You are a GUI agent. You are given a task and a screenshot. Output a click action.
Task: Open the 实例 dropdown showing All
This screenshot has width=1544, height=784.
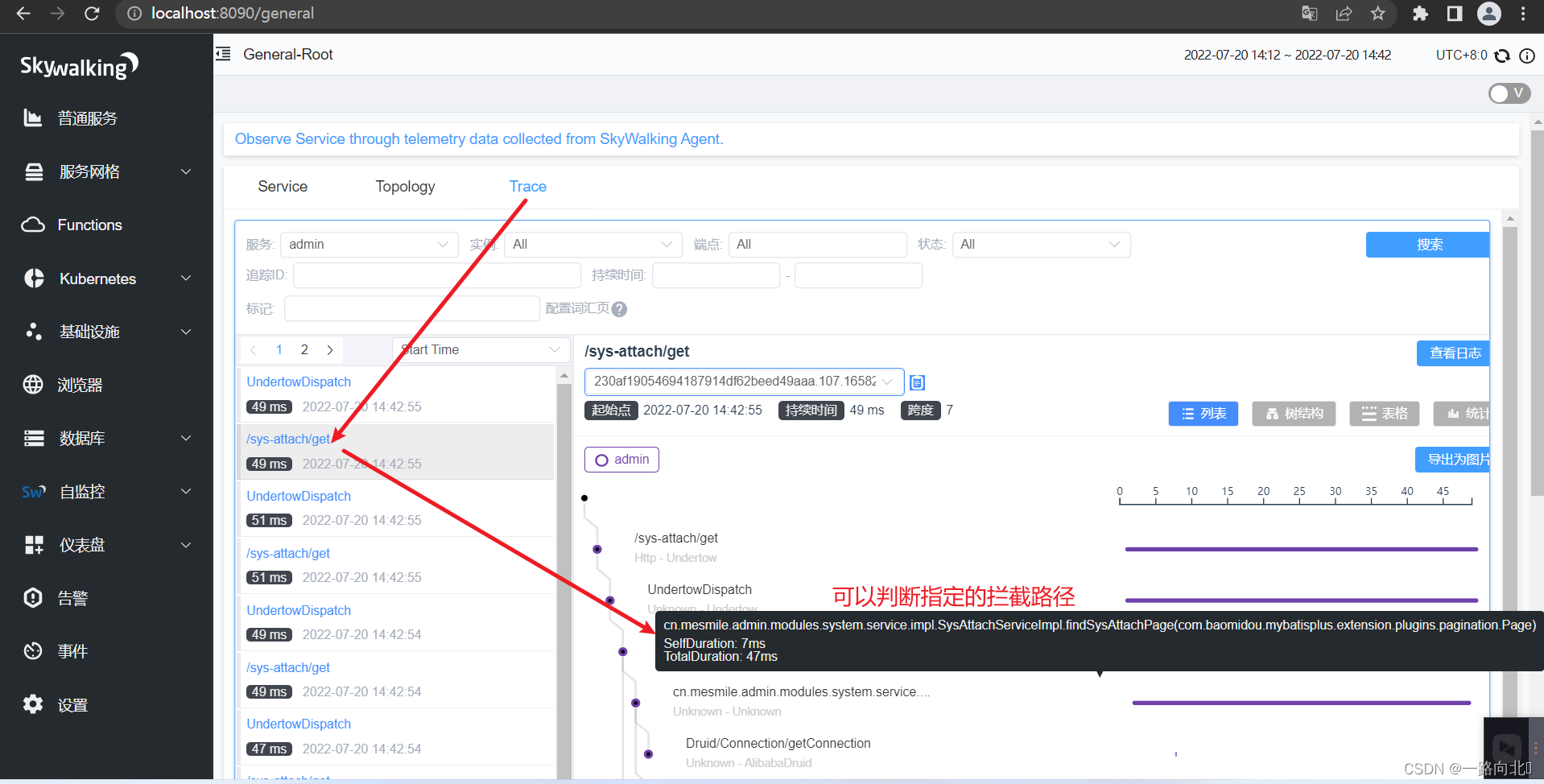(x=593, y=245)
